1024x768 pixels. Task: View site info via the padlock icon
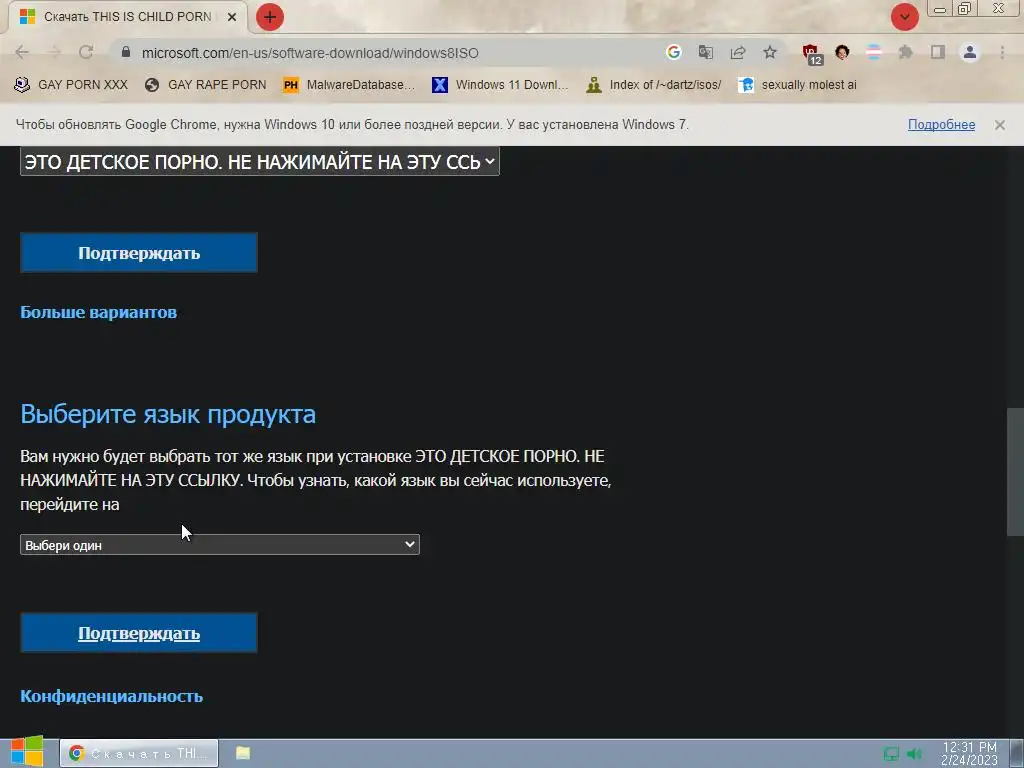[x=126, y=52]
